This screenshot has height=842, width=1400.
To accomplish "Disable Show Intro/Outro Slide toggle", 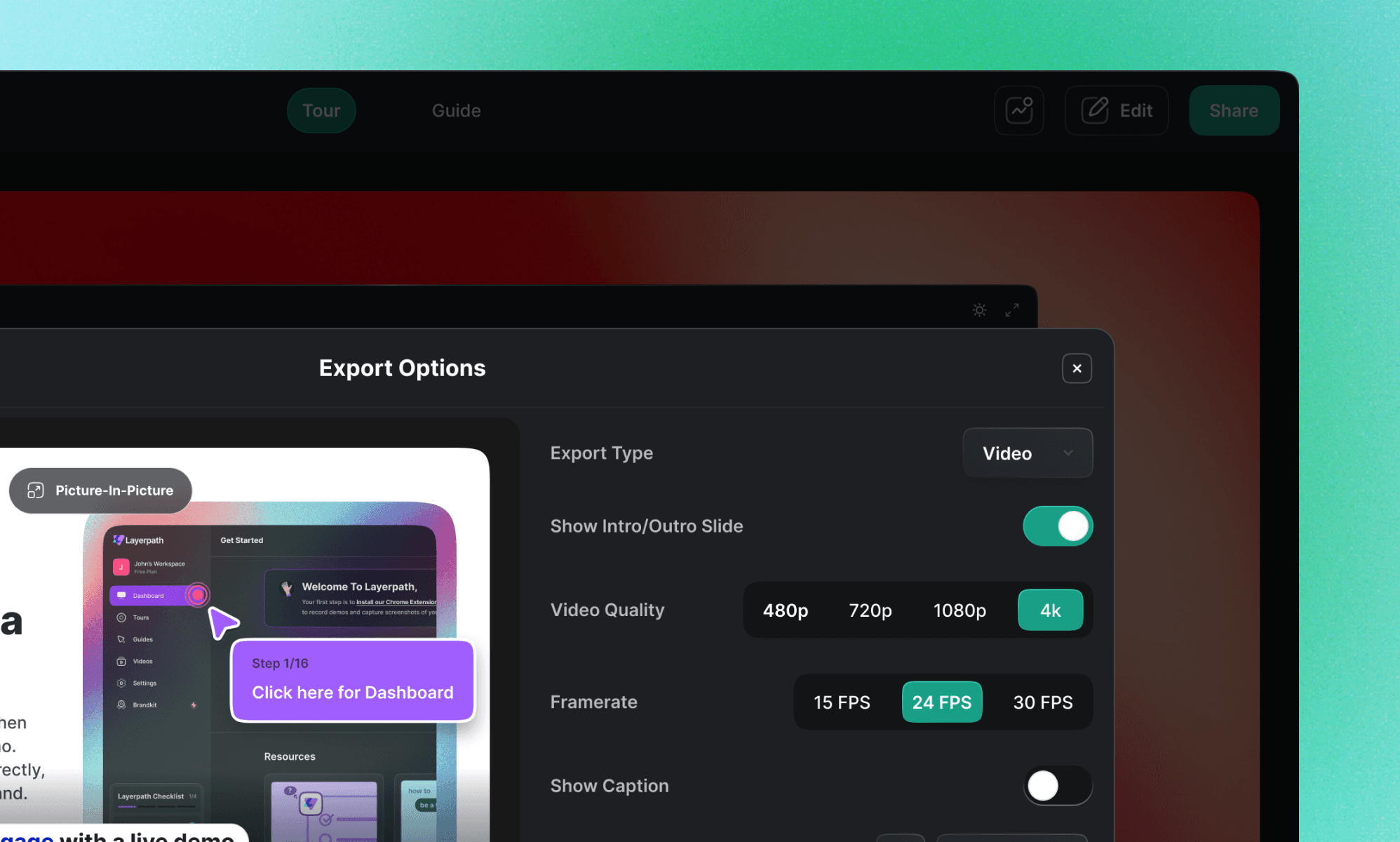I will pos(1058,526).
